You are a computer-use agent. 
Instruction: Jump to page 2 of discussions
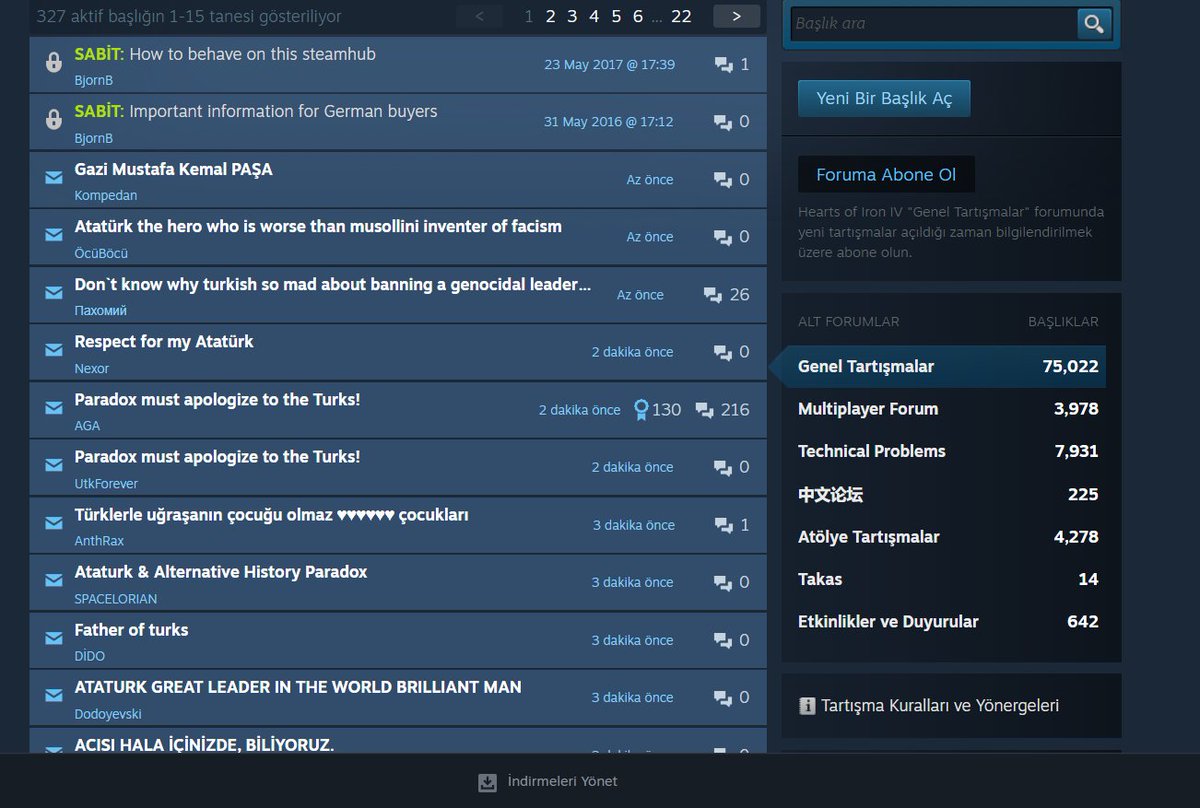tap(550, 16)
